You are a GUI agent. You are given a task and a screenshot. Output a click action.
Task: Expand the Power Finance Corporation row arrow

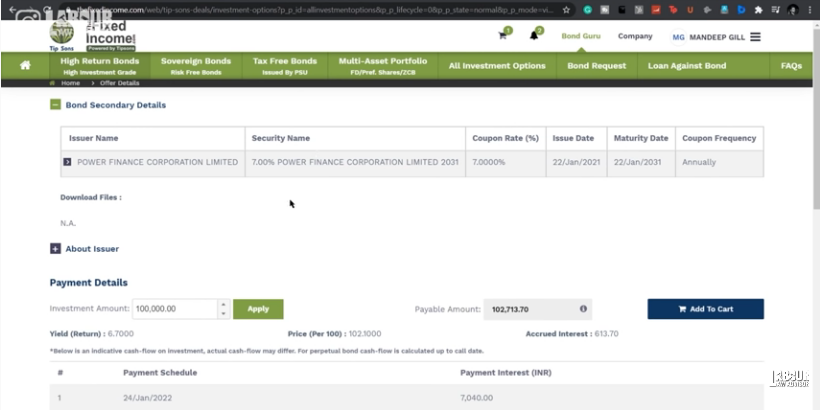click(x=67, y=162)
